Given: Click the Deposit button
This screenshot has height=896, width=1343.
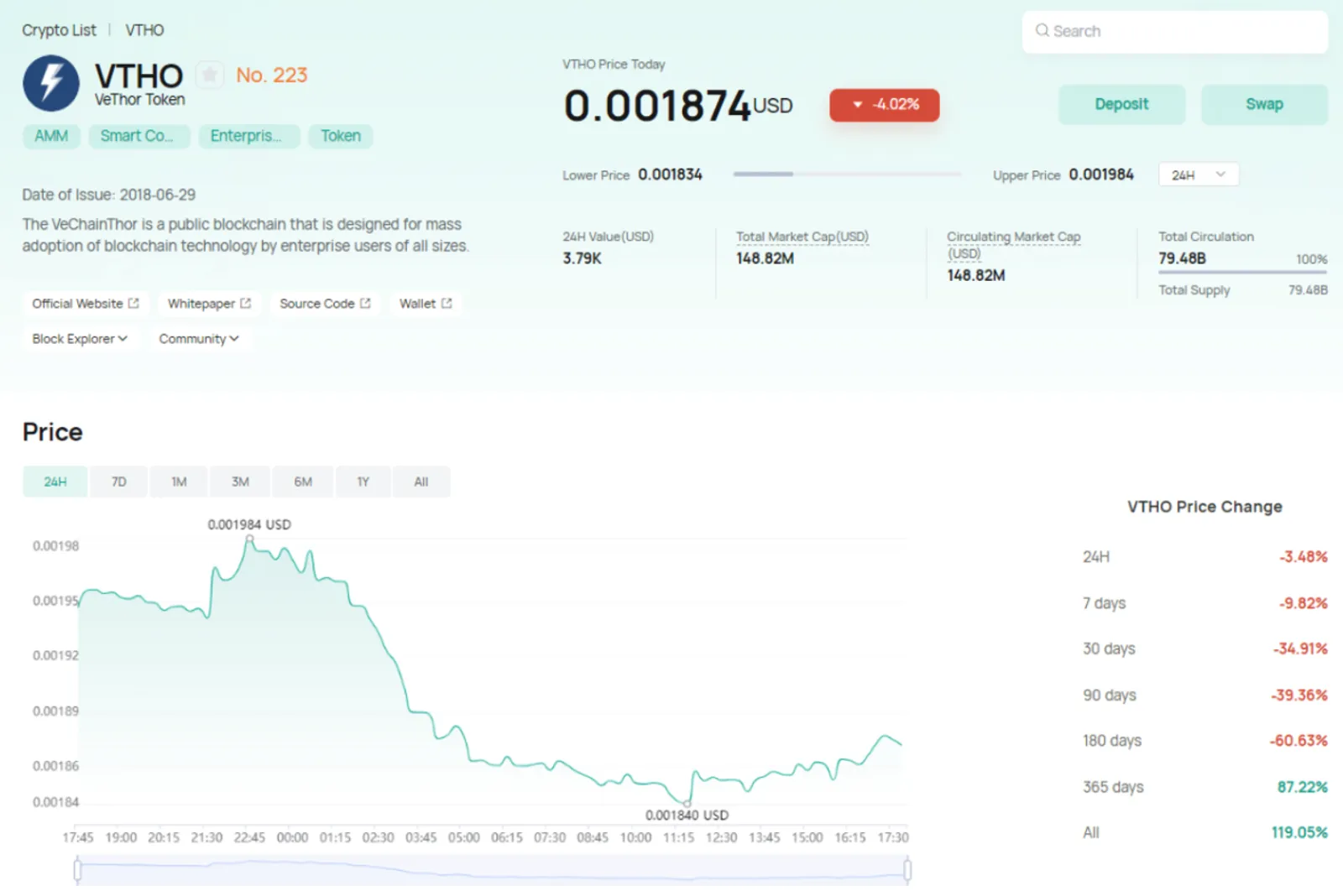Looking at the screenshot, I should [x=1121, y=105].
